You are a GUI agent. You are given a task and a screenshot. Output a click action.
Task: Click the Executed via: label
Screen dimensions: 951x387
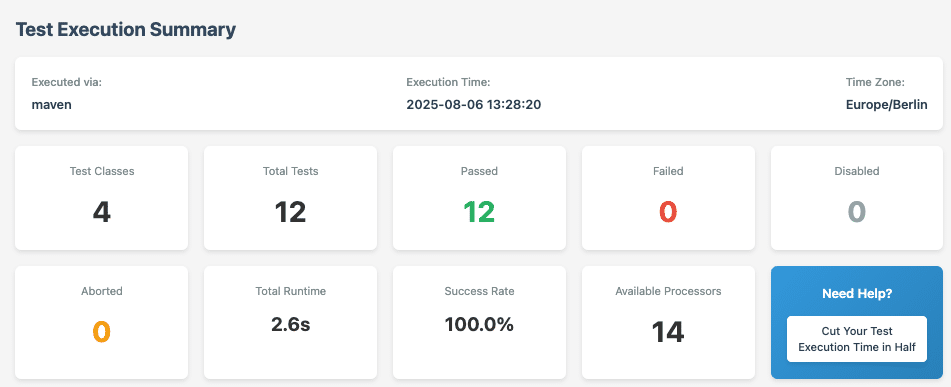(x=67, y=82)
